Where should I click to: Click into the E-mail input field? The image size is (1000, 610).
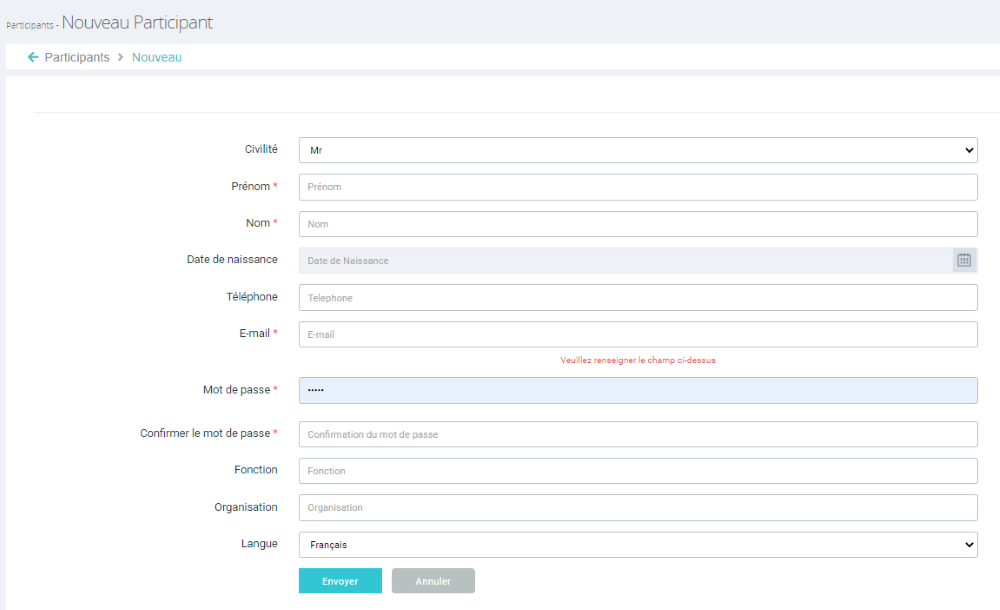(638, 334)
